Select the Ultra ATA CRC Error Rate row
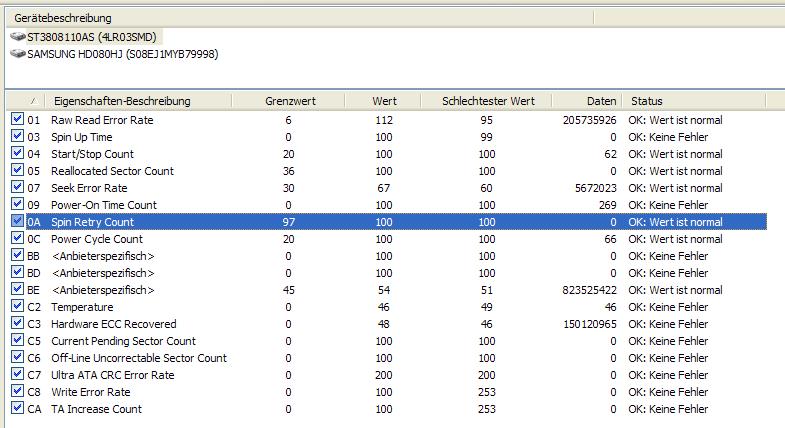Screen dimensions: 785x428 click(388, 375)
